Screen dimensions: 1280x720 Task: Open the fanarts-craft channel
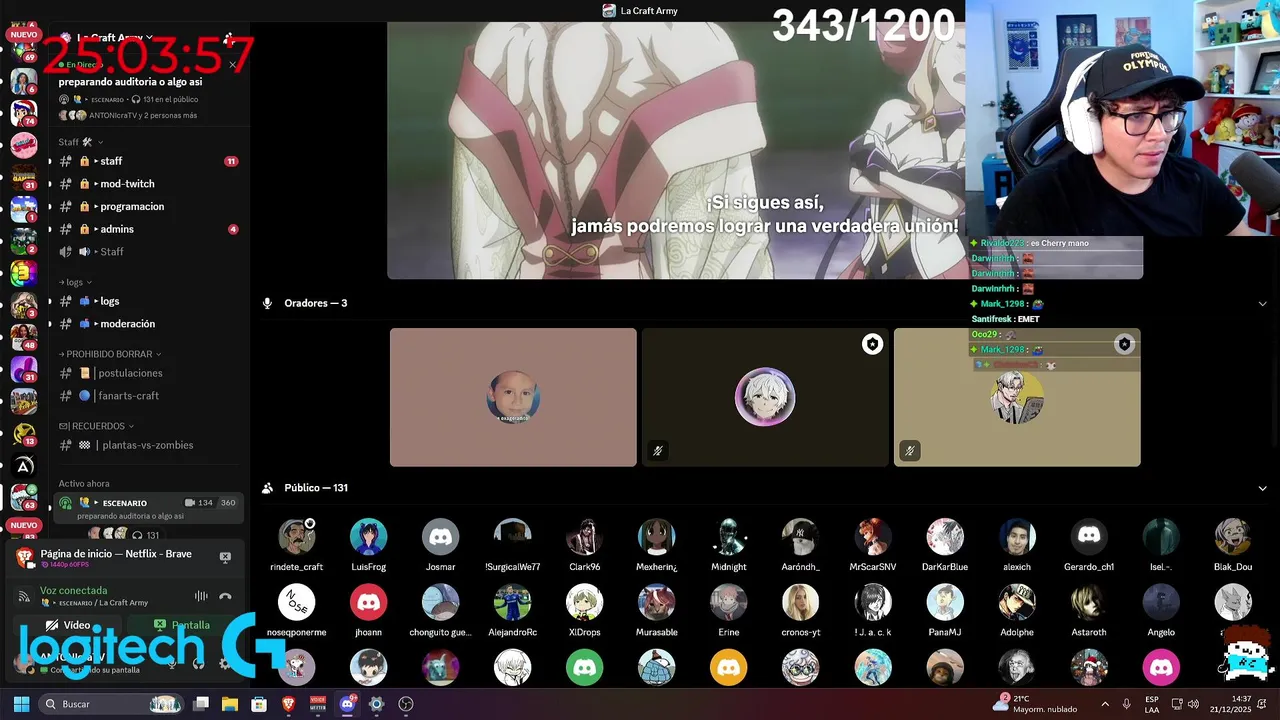(148, 396)
